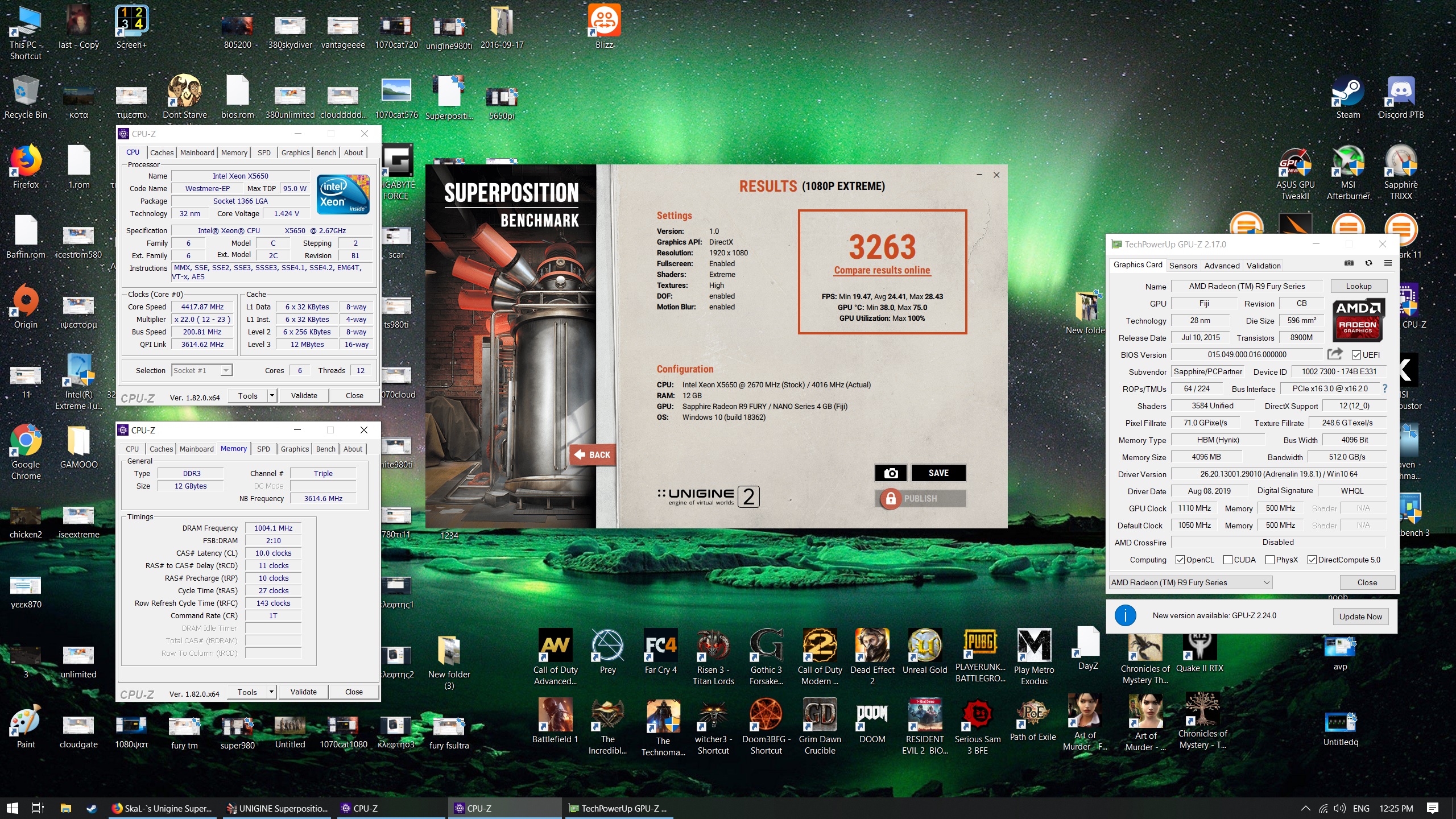Open the DOOM game shortcut
Viewport: 1456px width, 819px height.
pyautogui.click(x=872, y=721)
